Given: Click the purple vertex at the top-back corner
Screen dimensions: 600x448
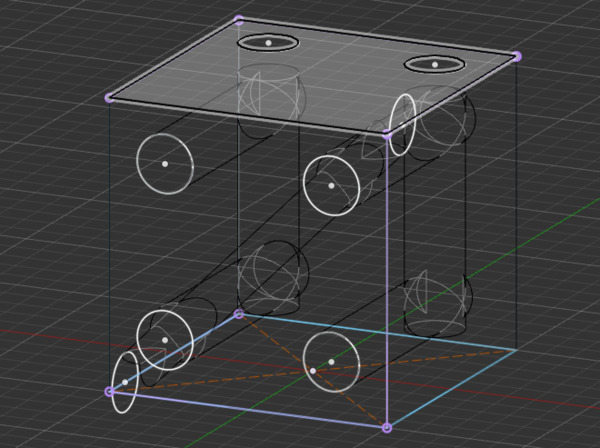Looking at the screenshot, I should tap(238, 20).
